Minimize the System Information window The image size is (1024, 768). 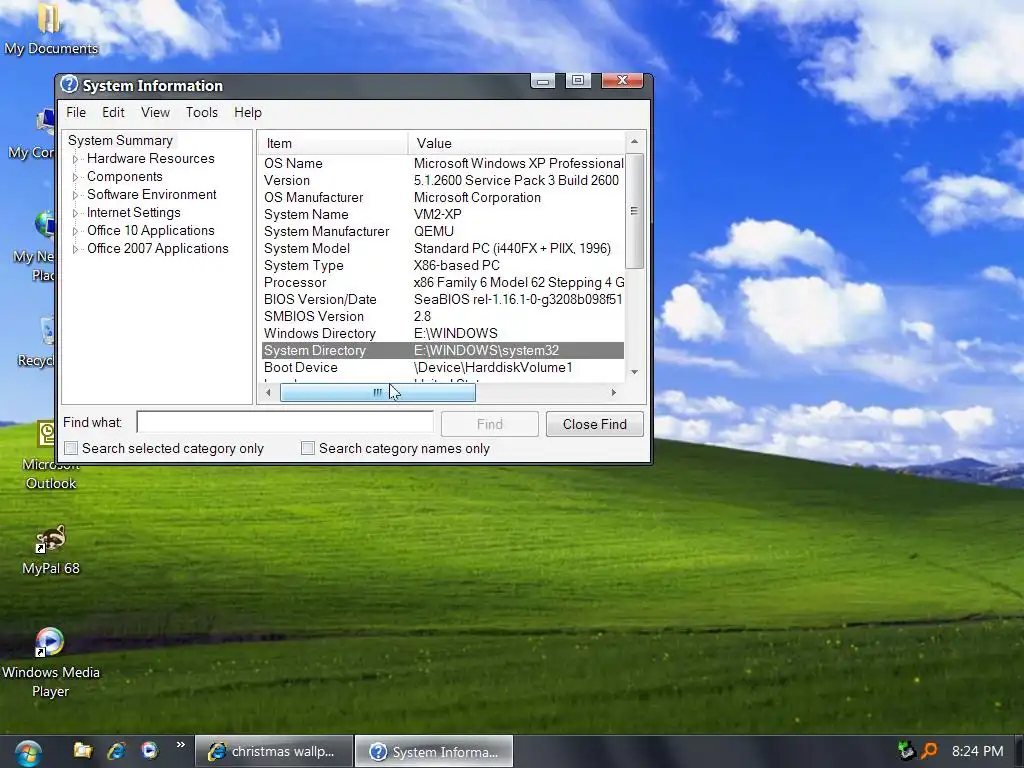[543, 80]
